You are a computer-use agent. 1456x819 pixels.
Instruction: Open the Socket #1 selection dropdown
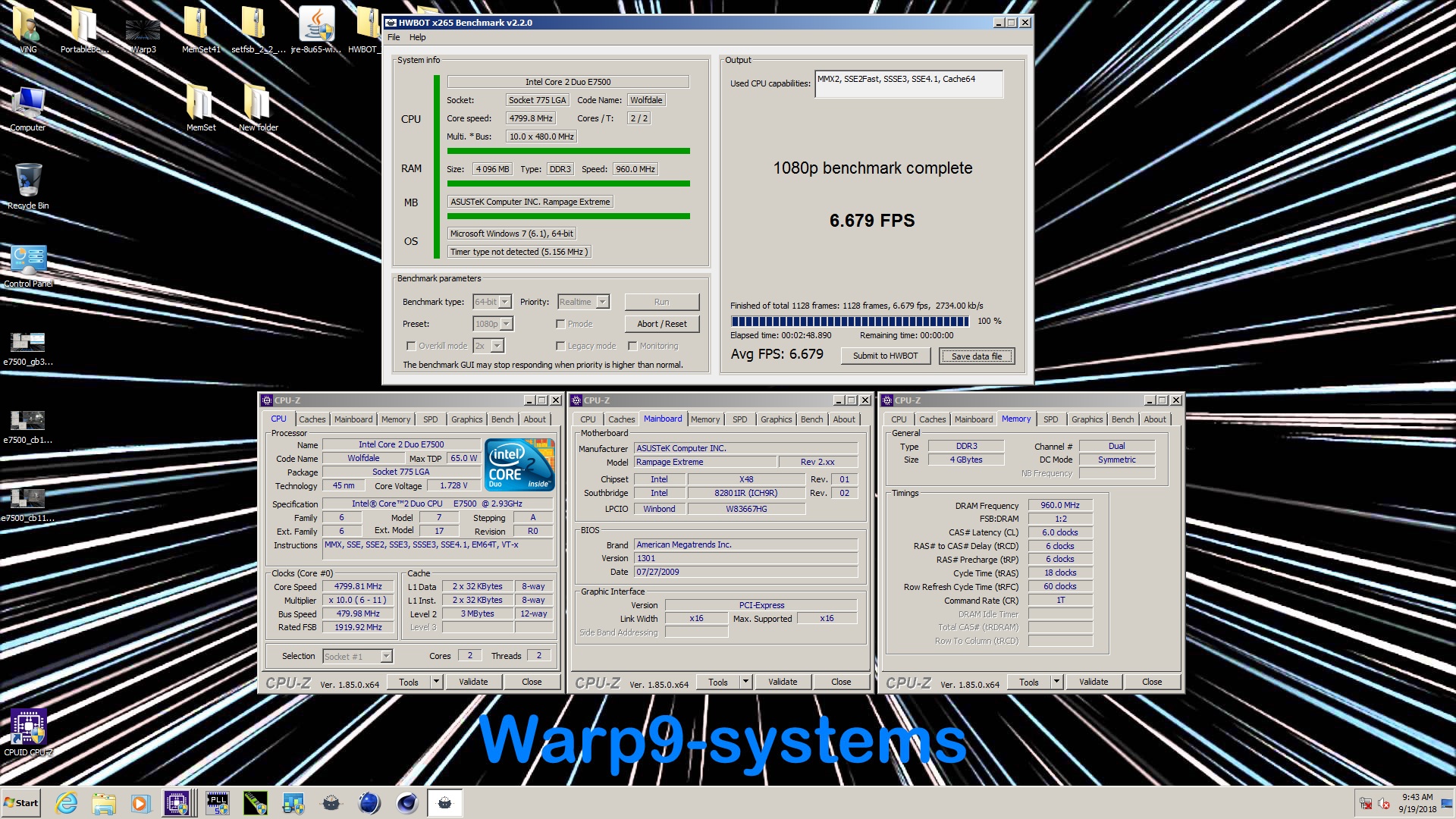[357, 656]
